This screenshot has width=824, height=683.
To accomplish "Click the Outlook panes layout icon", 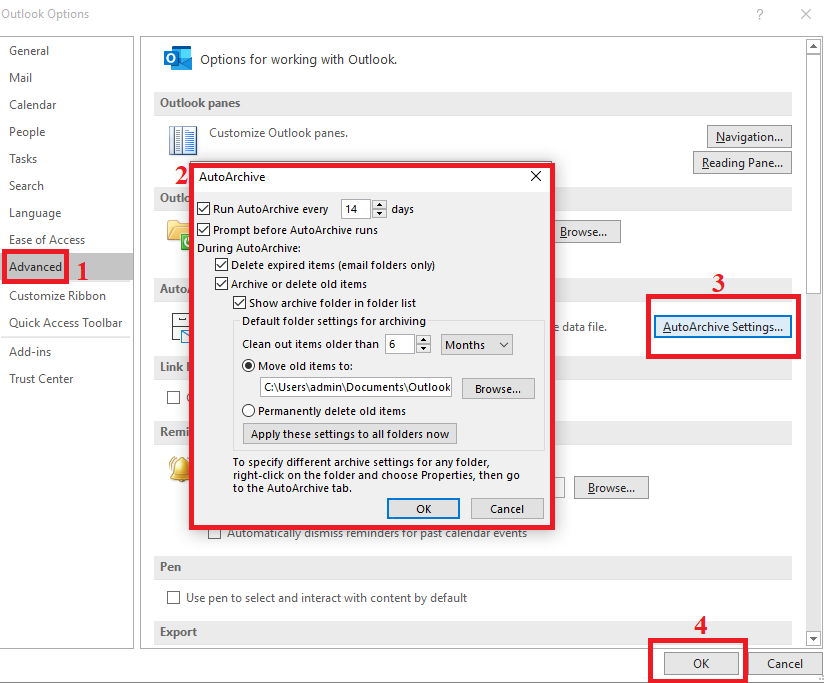I will [x=183, y=140].
